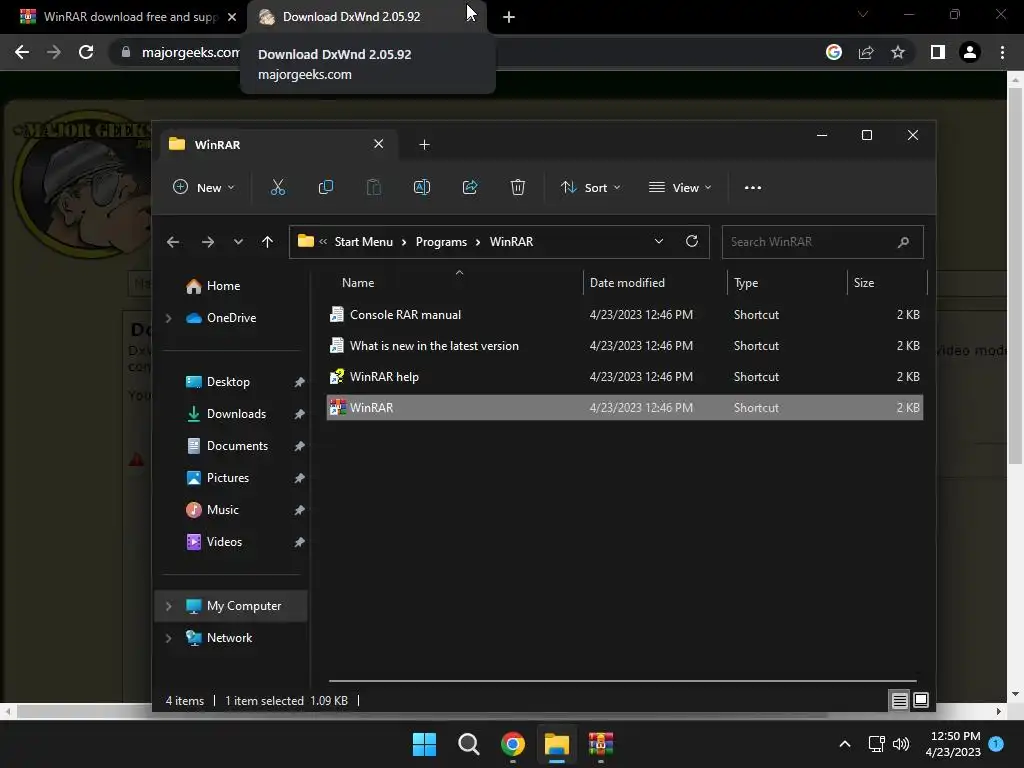Show hidden system tray icons
Screen dimensions: 1024x768
pos(844,744)
